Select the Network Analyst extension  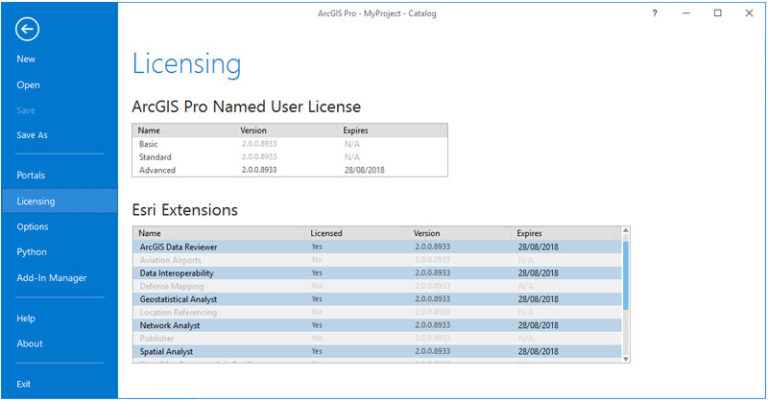(377, 325)
